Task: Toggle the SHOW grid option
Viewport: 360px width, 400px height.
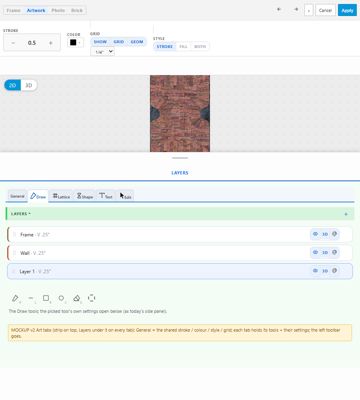Action: click(100, 42)
